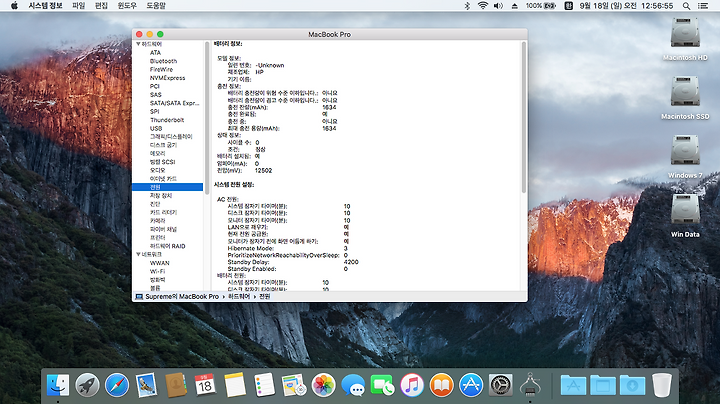
Task: Launch Safari from the dock
Action: pos(117,385)
